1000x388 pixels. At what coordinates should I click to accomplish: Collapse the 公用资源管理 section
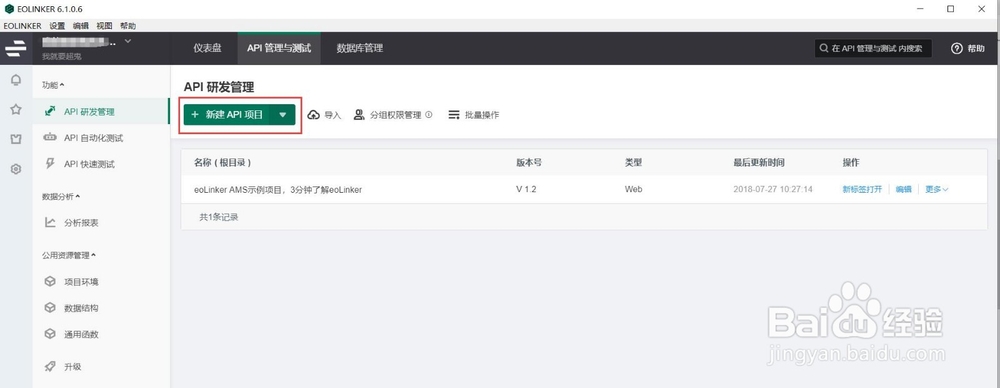pyautogui.click(x=69, y=255)
